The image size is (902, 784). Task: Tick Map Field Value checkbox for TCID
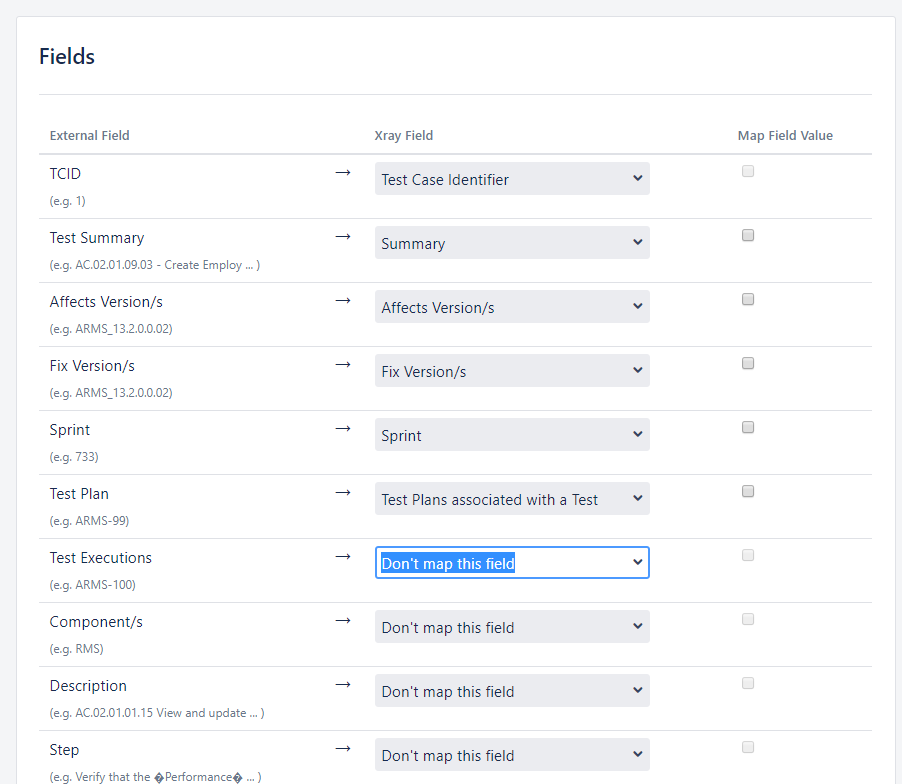click(x=748, y=171)
